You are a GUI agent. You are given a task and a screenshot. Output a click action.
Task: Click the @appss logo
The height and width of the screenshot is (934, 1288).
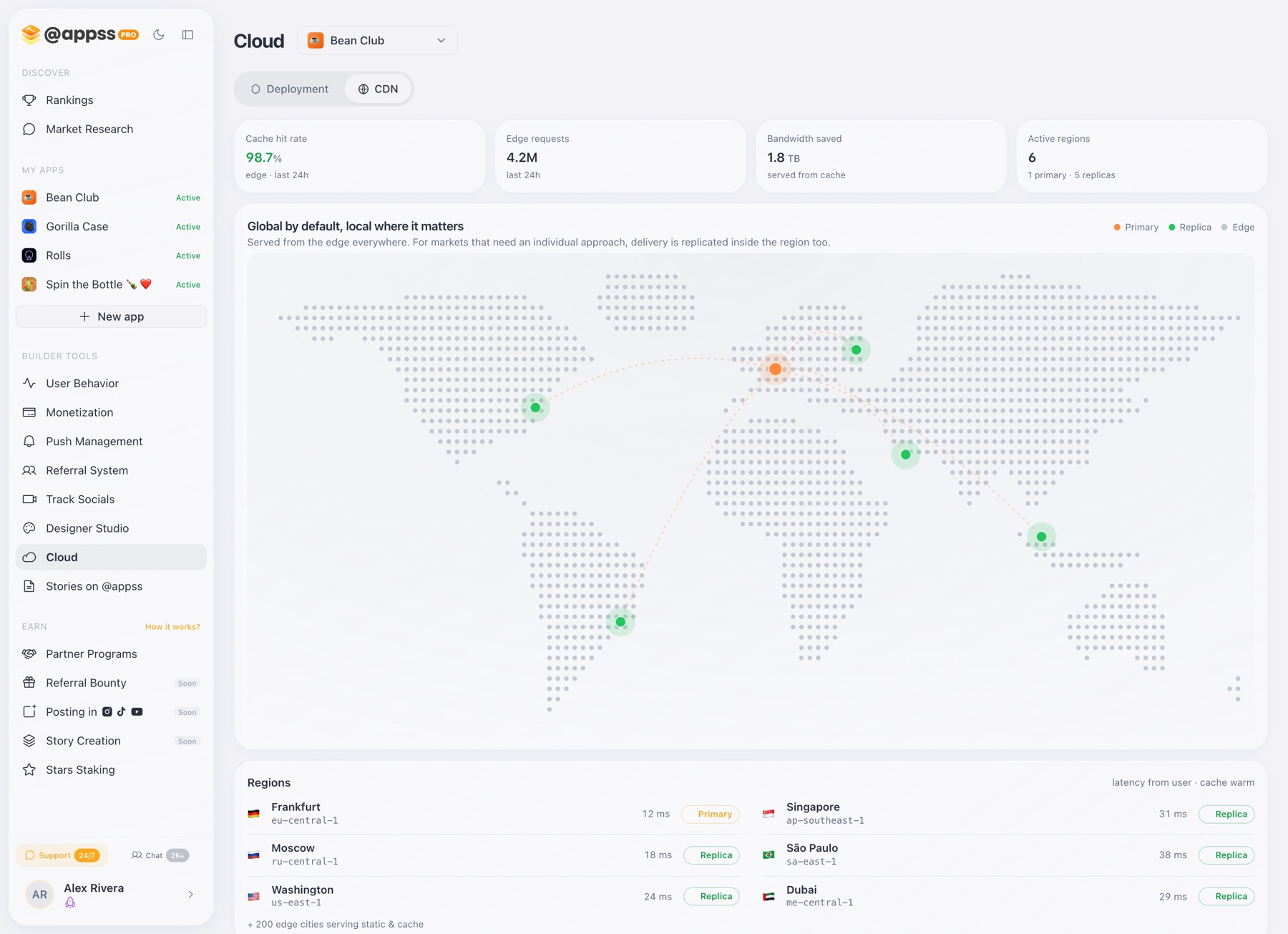point(69,34)
